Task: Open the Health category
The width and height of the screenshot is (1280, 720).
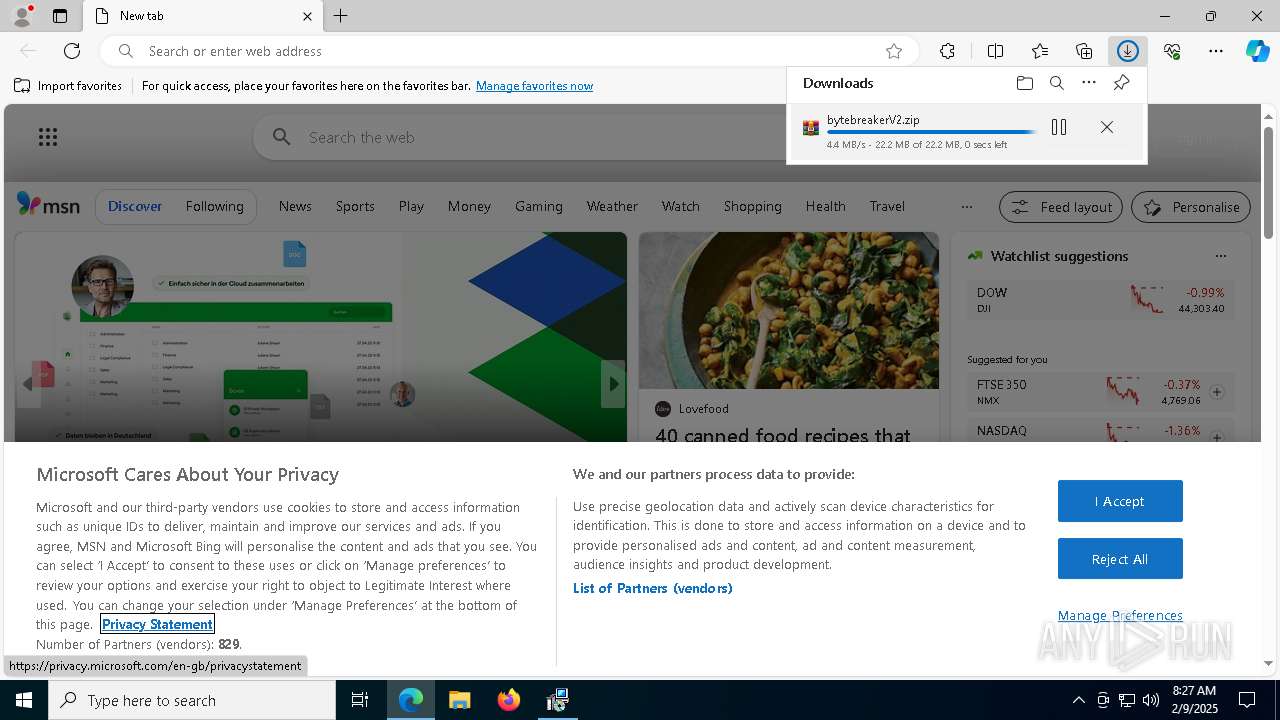Action: (x=825, y=207)
